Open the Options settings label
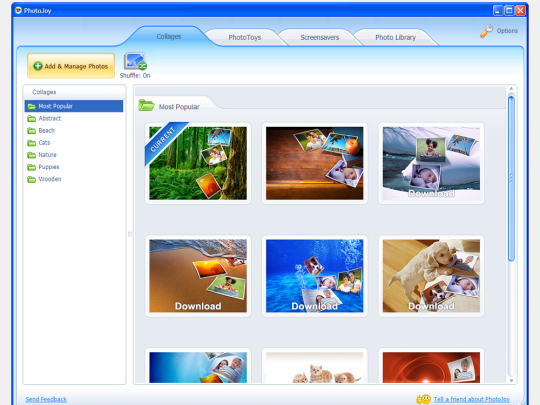 [x=507, y=31]
